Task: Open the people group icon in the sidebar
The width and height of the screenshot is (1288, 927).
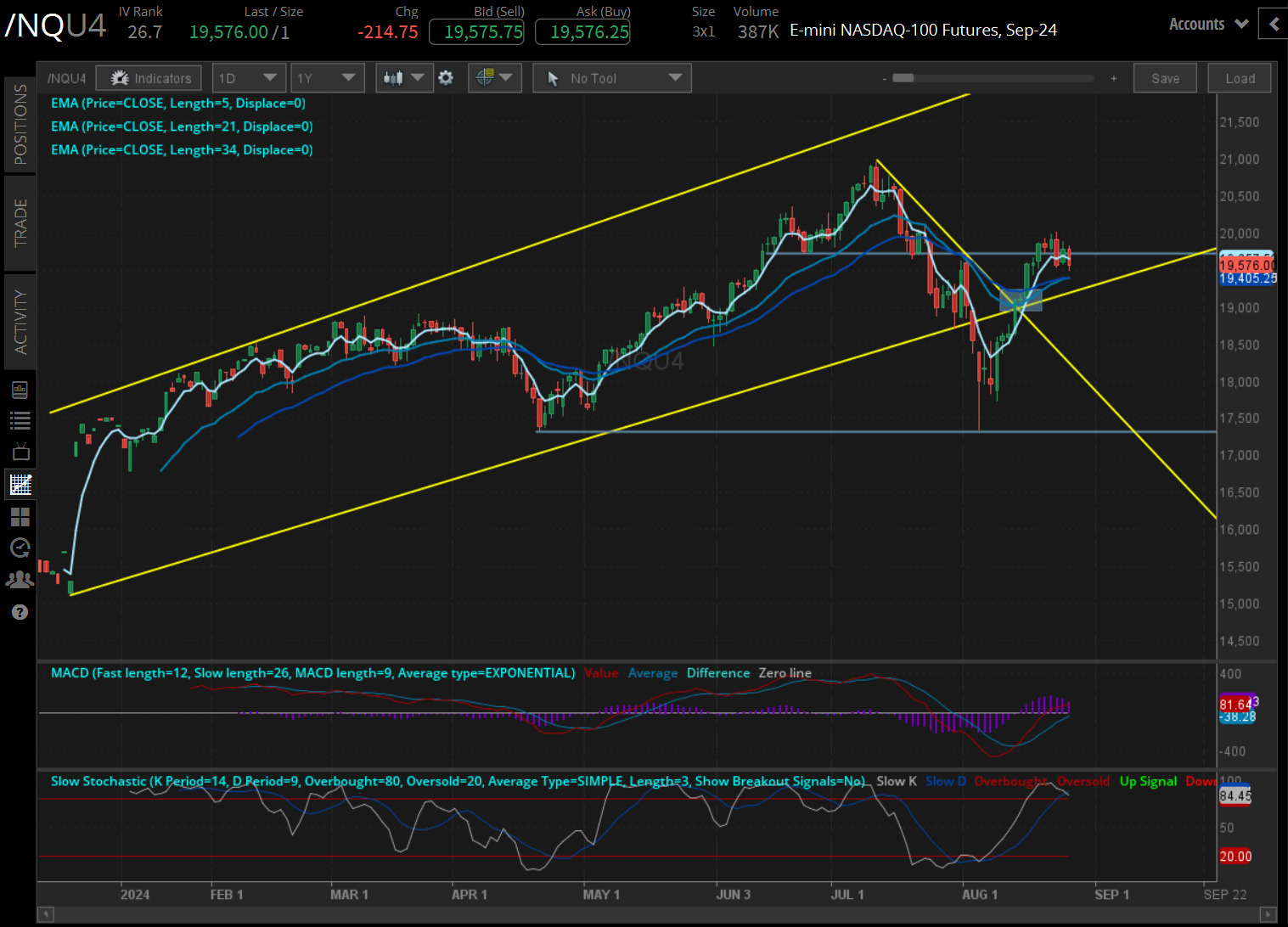Action: pyautogui.click(x=20, y=580)
